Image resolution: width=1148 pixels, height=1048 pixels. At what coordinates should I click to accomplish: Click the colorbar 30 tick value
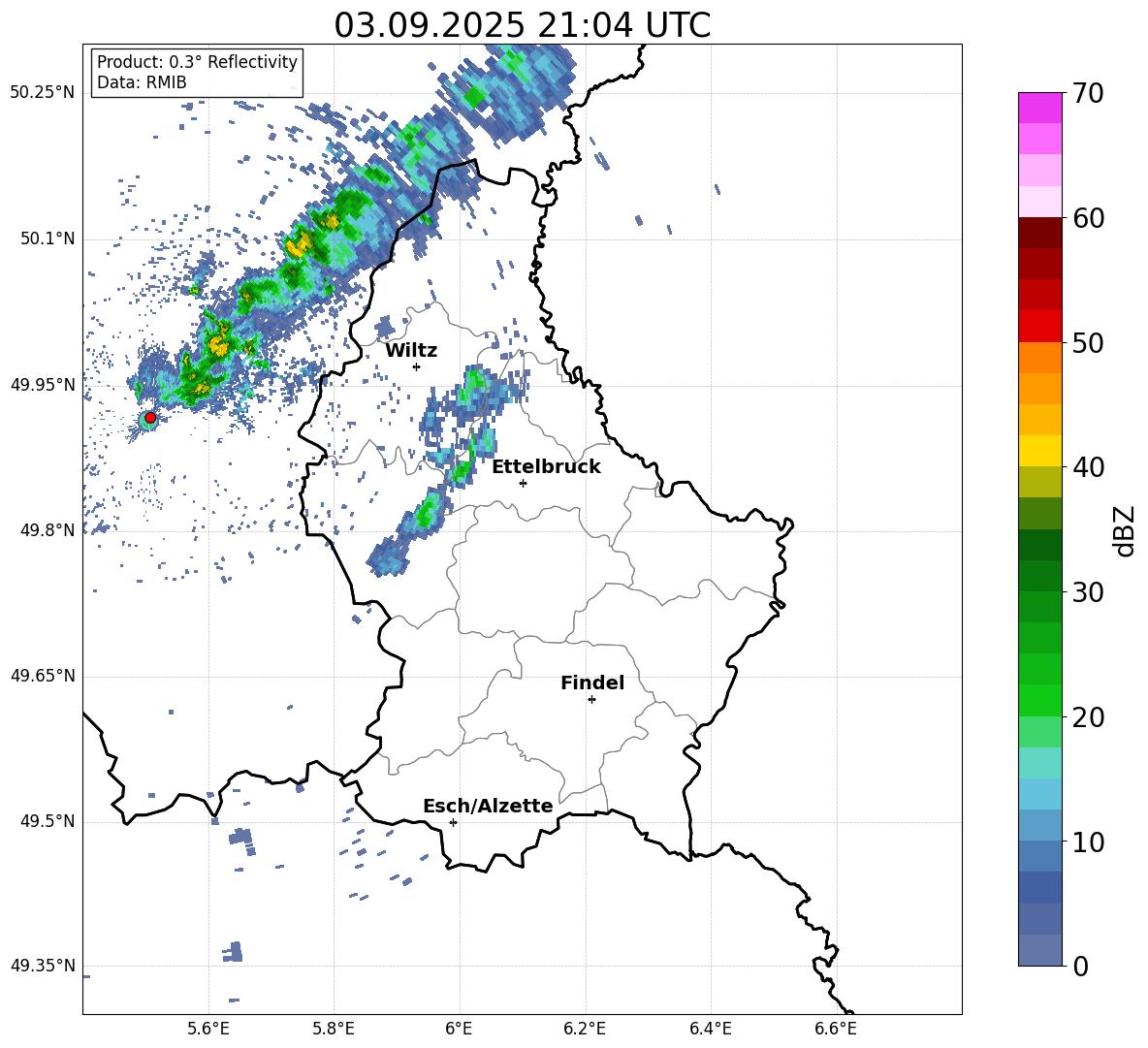pyautogui.click(x=1088, y=591)
